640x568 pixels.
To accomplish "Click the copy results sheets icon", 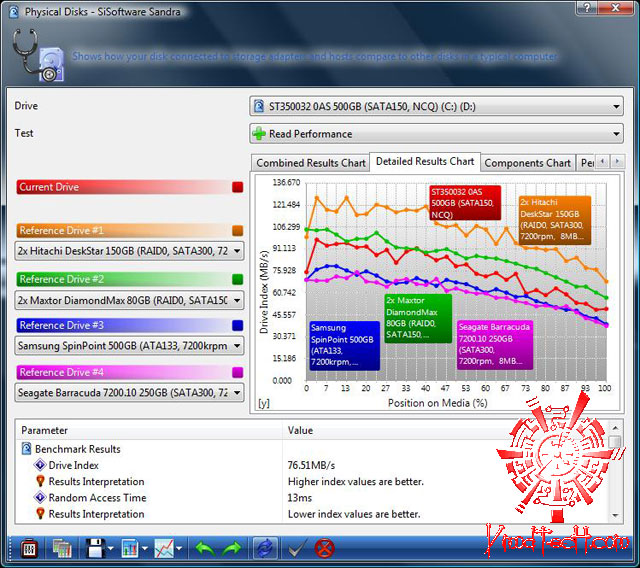I will (x=62, y=549).
